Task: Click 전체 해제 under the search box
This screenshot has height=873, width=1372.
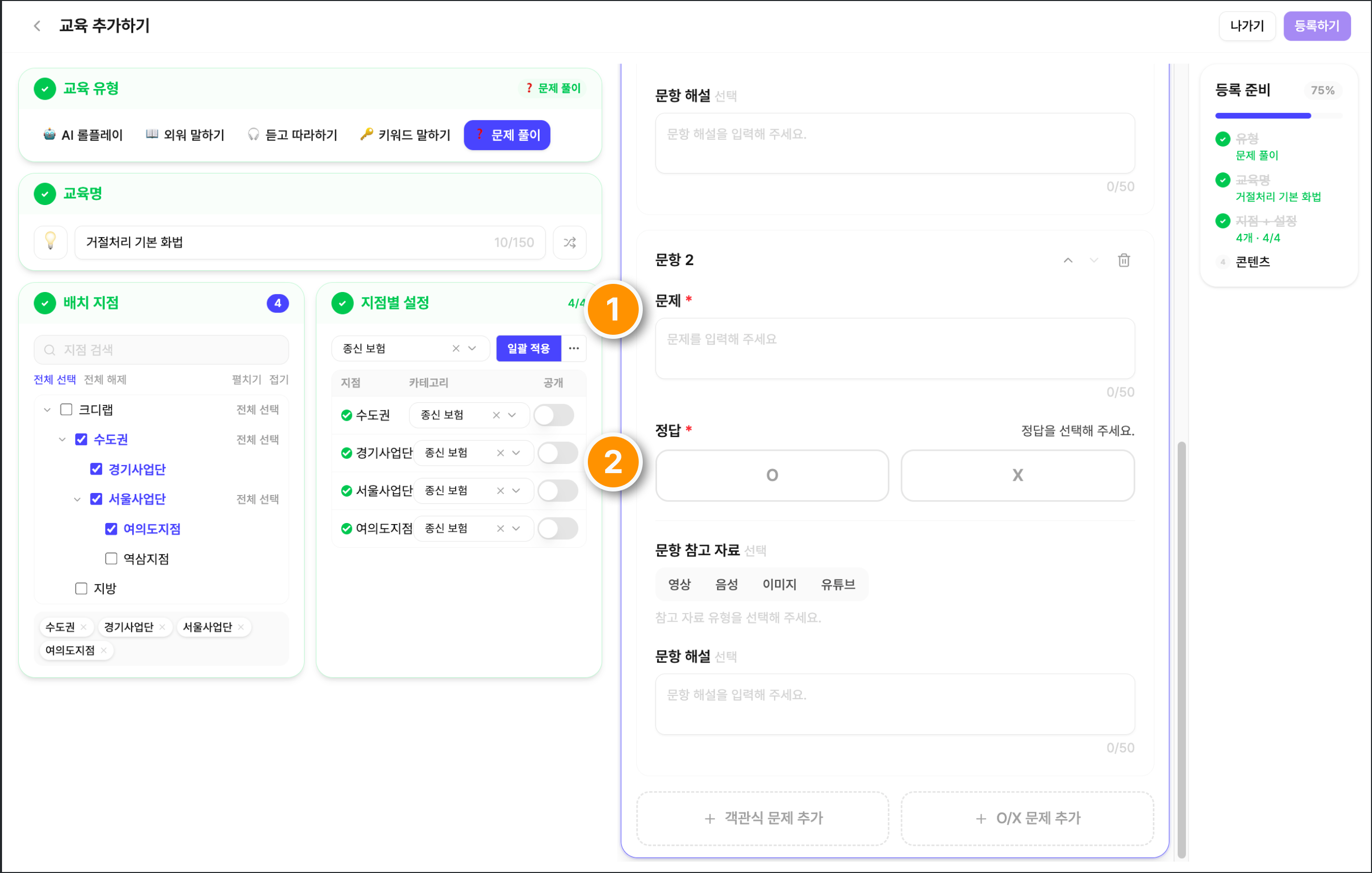Action: 105,380
